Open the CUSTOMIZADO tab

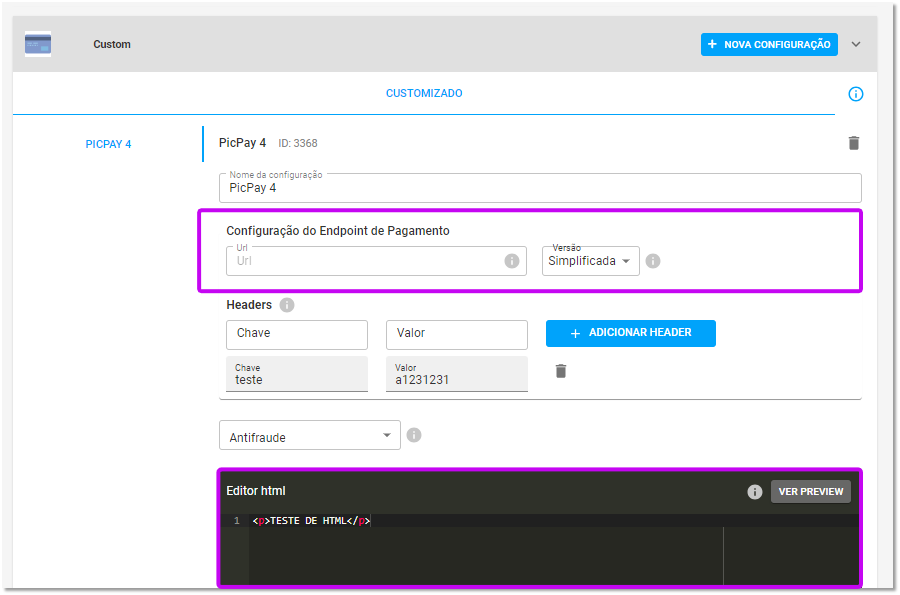pyautogui.click(x=424, y=93)
